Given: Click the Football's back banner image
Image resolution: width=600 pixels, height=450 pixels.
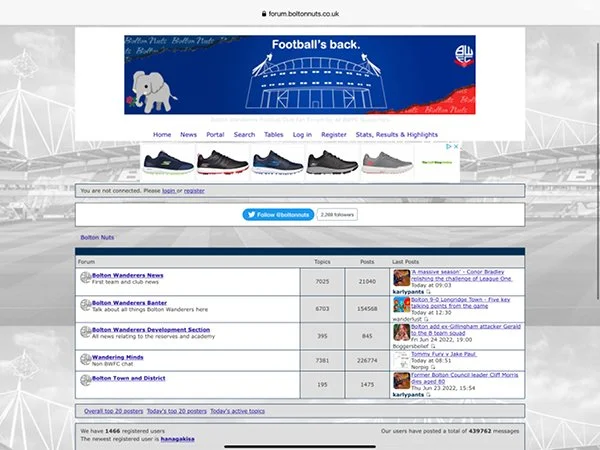Looking at the screenshot, I should tap(300, 75).
